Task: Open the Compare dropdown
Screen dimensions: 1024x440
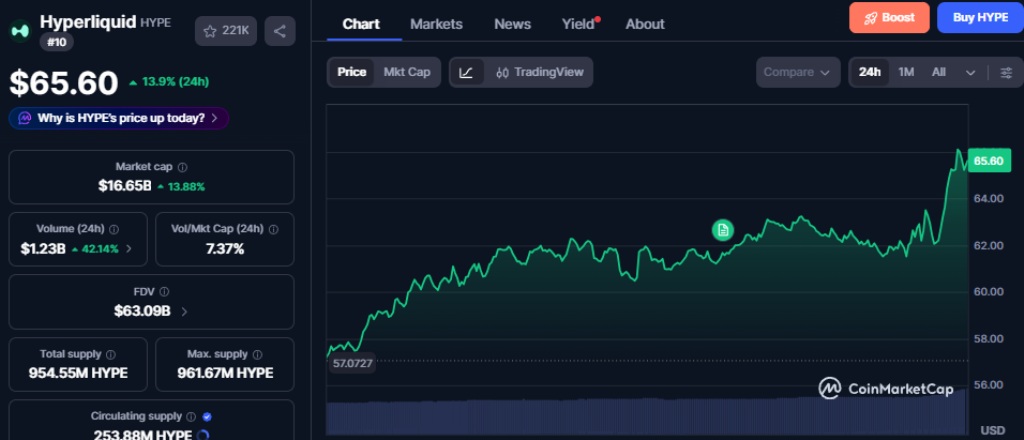Action: coord(797,72)
